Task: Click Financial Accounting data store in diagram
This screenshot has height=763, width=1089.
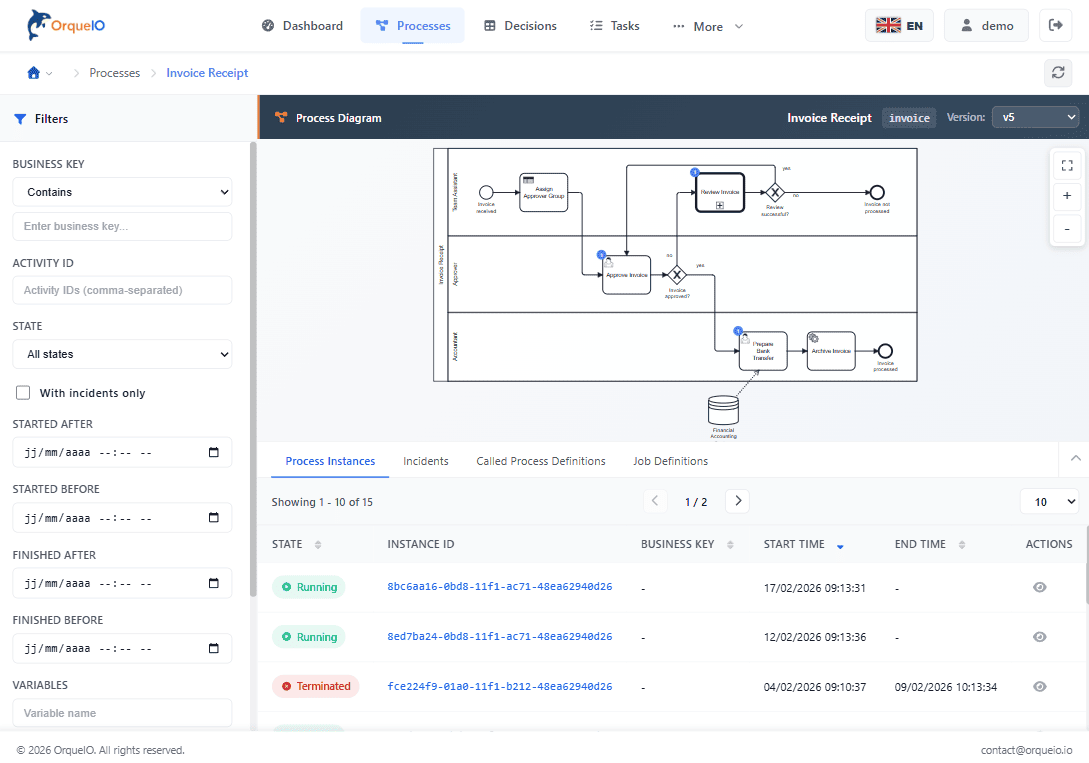Action: 723,410
